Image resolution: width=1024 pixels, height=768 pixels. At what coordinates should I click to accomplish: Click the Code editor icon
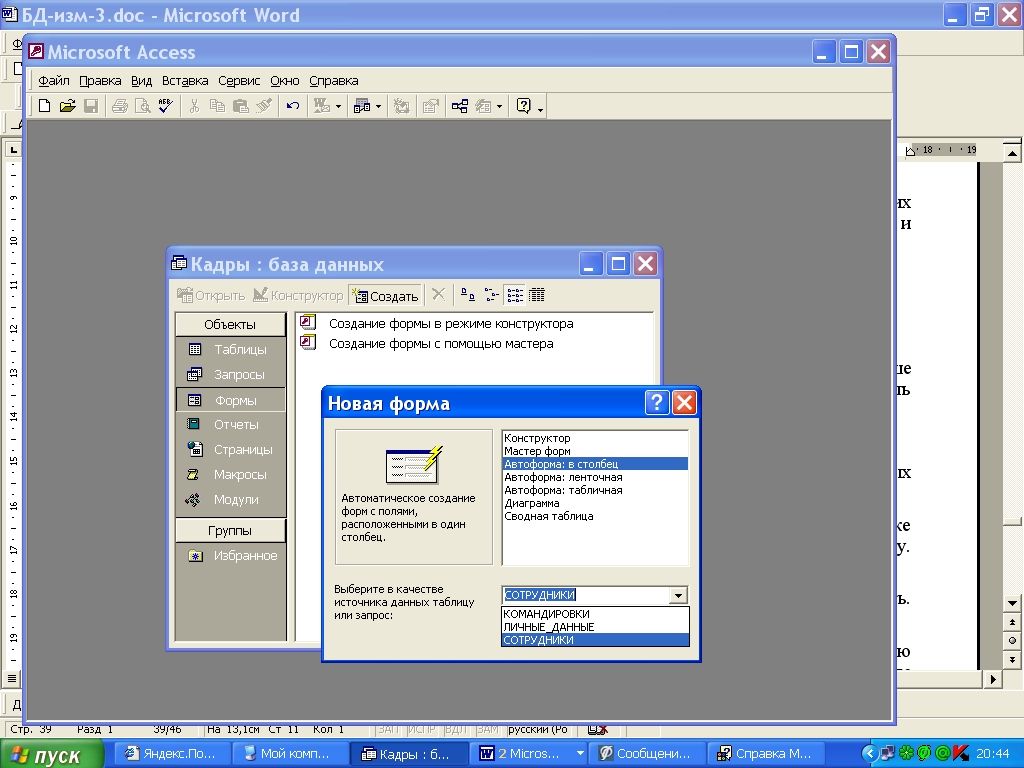coord(402,106)
